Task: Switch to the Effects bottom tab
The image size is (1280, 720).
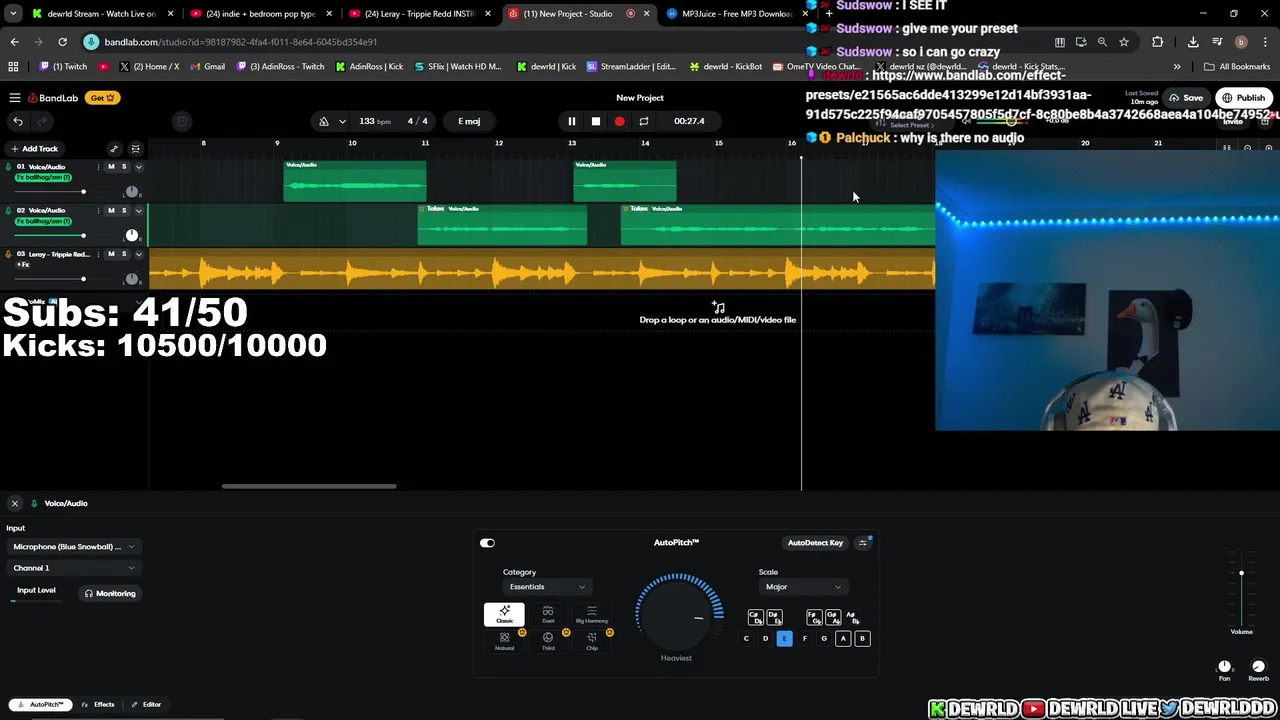Action: pyautogui.click(x=98, y=705)
